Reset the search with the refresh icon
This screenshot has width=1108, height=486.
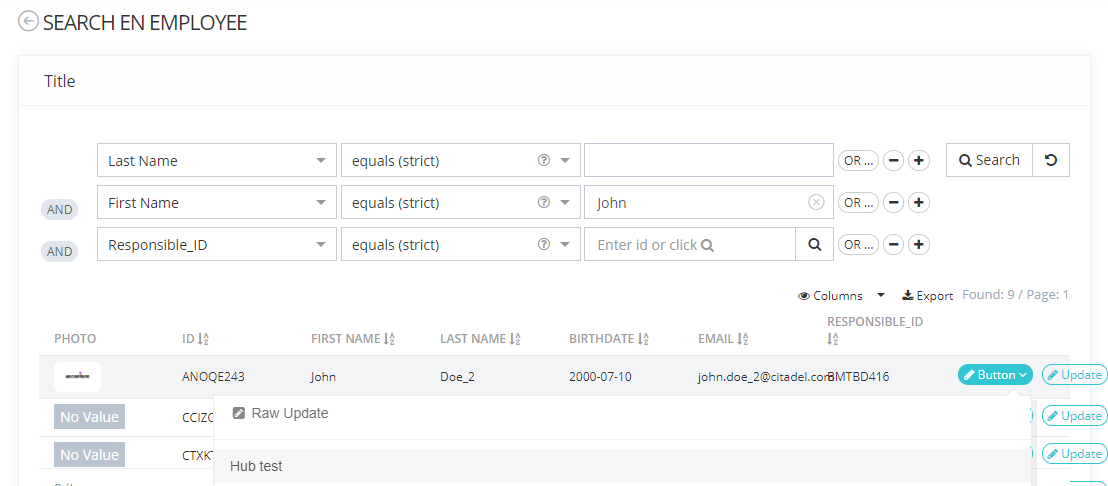click(x=1051, y=160)
